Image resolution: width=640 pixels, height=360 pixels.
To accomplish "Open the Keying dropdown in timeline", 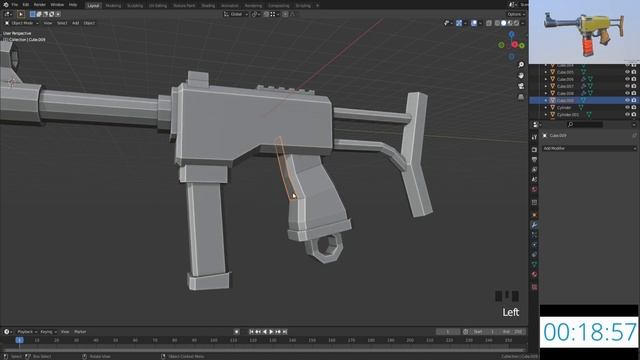I will (x=48, y=332).
